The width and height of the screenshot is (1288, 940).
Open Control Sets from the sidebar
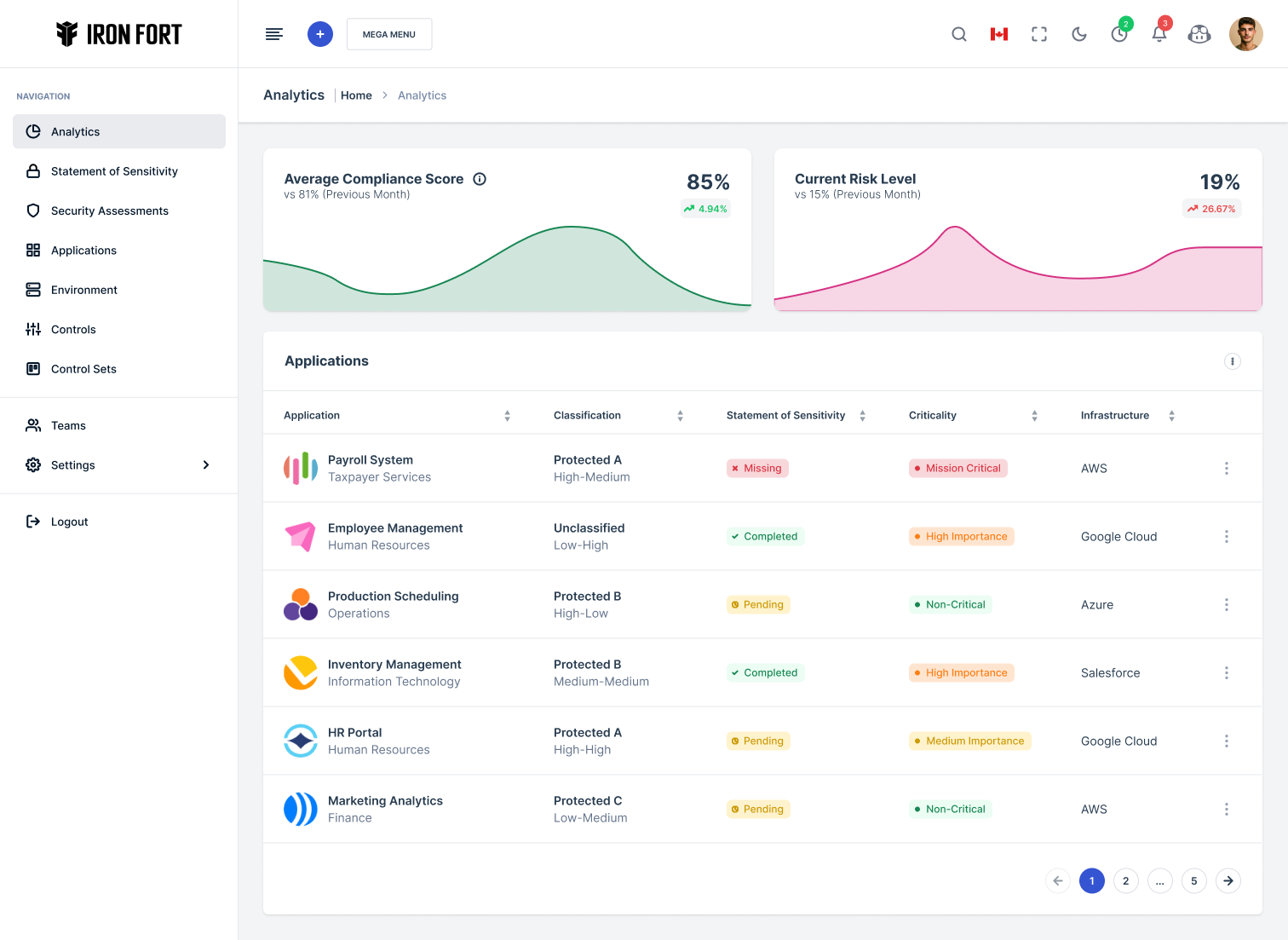83,369
